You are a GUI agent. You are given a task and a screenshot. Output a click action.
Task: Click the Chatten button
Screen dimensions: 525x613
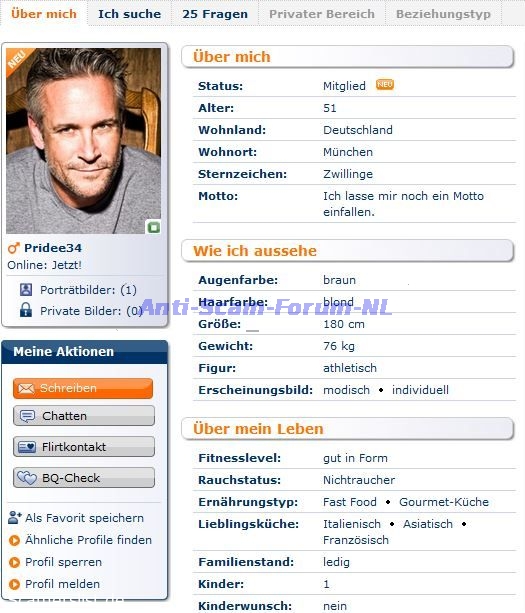pos(84,416)
